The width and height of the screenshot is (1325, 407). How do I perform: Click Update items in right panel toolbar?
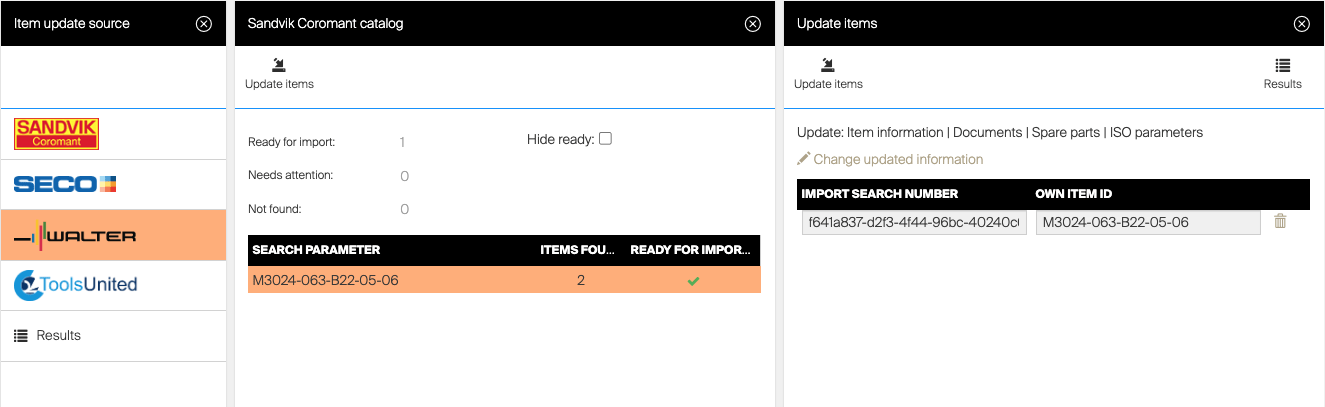click(828, 75)
